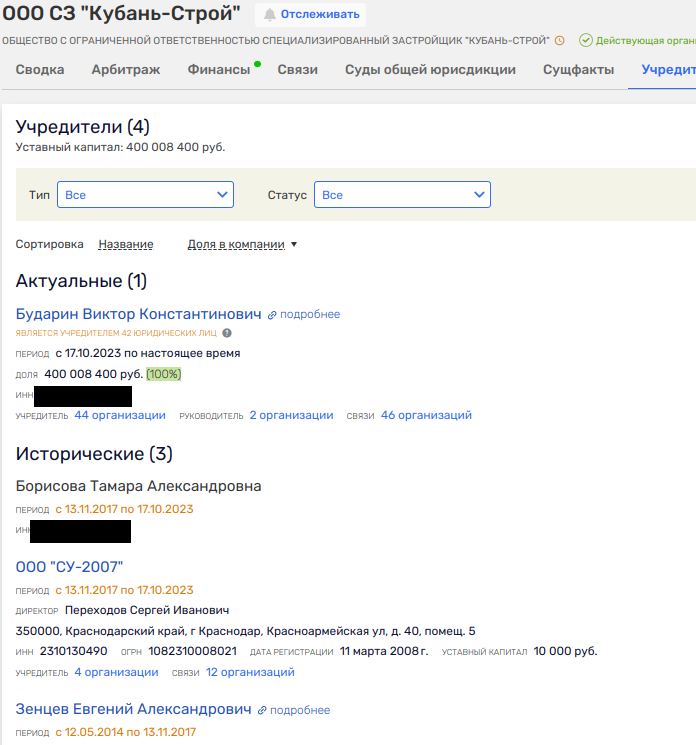Select the Связи tab
696x745 pixels.
click(x=297, y=69)
